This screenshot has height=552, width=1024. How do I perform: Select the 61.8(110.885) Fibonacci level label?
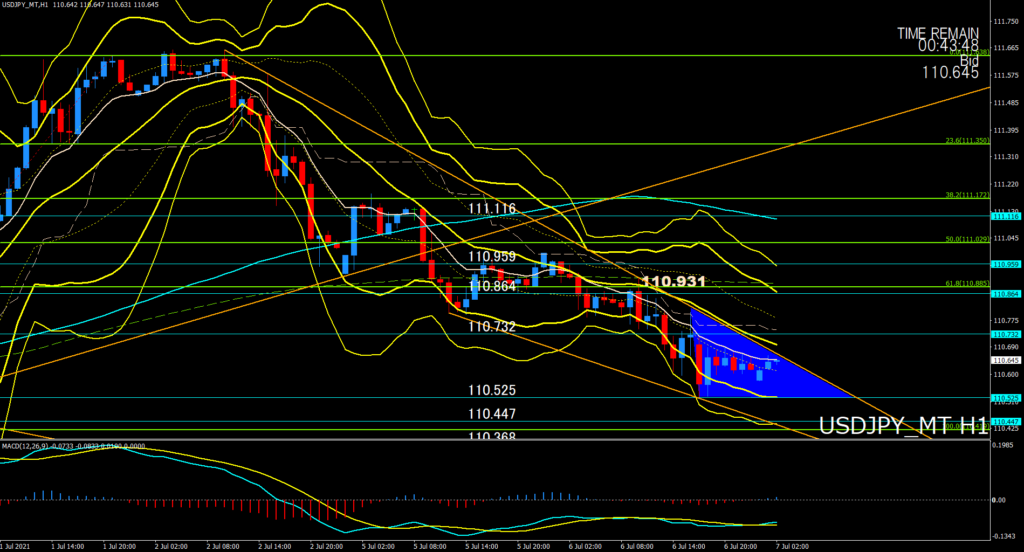point(967,284)
